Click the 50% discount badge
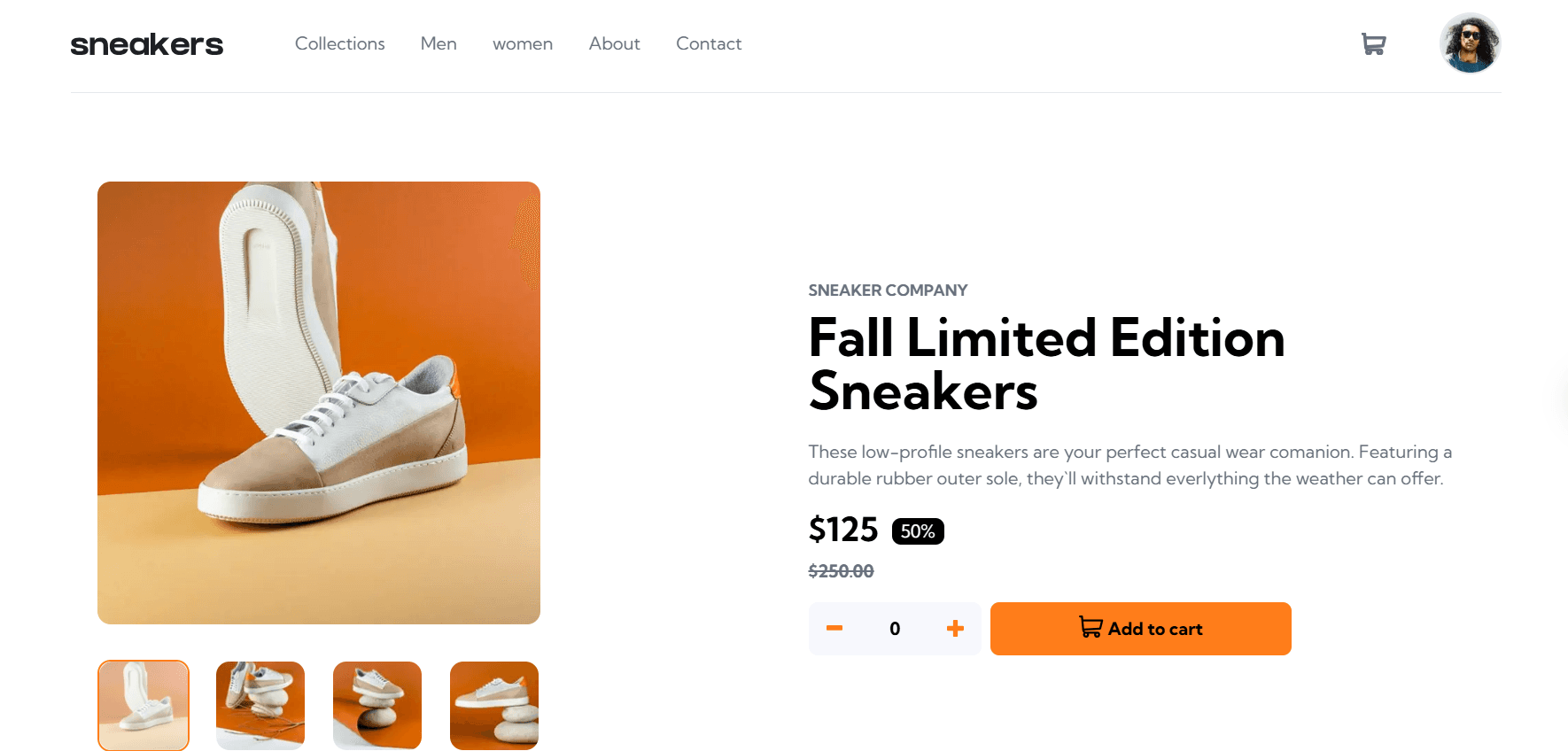1568x751 pixels. pyautogui.click(x=918, y=531)
